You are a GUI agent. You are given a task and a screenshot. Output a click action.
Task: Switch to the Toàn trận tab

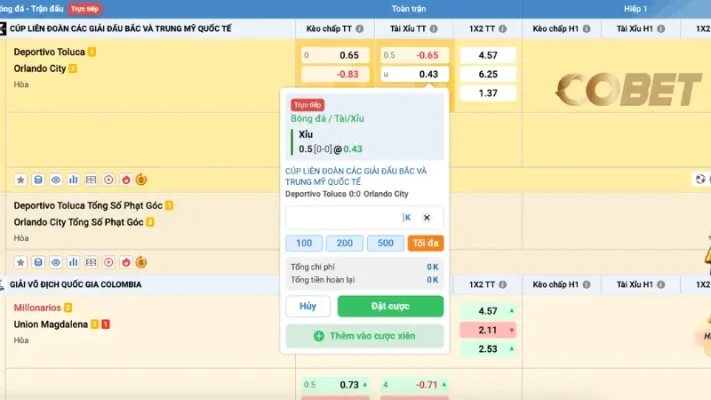[409, 9]
